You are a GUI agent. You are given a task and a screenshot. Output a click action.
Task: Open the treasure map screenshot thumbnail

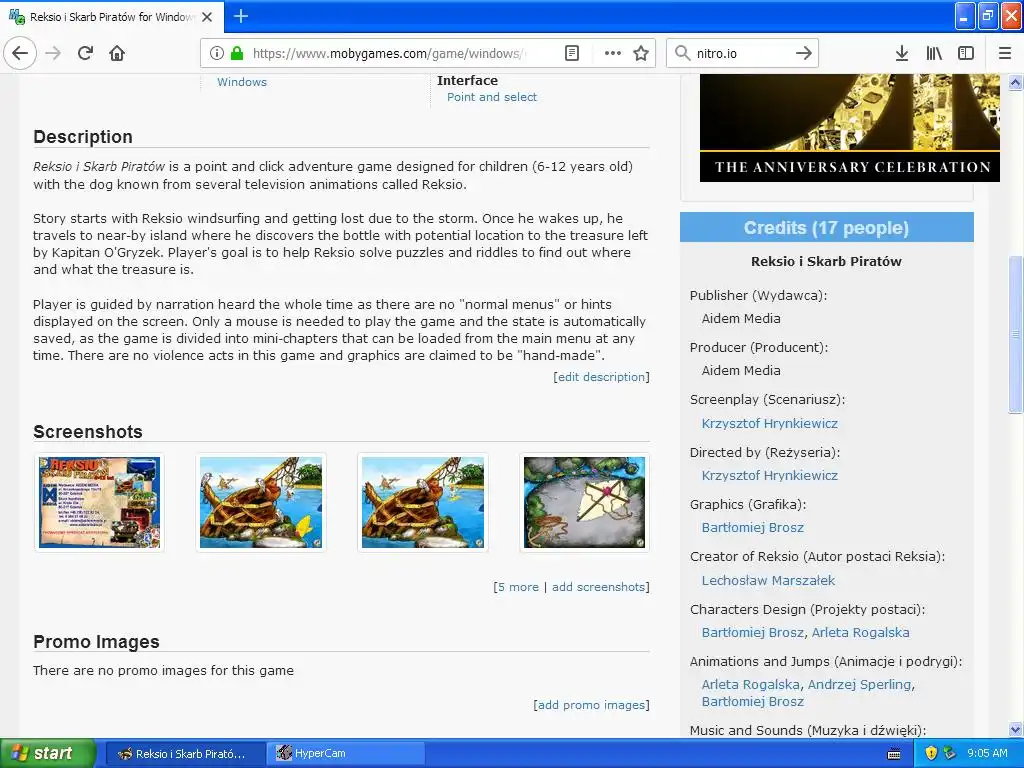pos(584,502)
